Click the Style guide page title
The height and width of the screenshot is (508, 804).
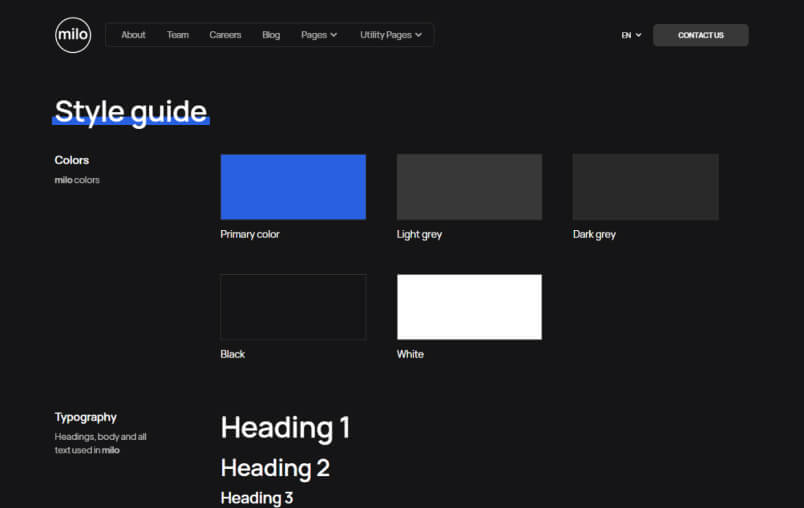click(131, 112)
